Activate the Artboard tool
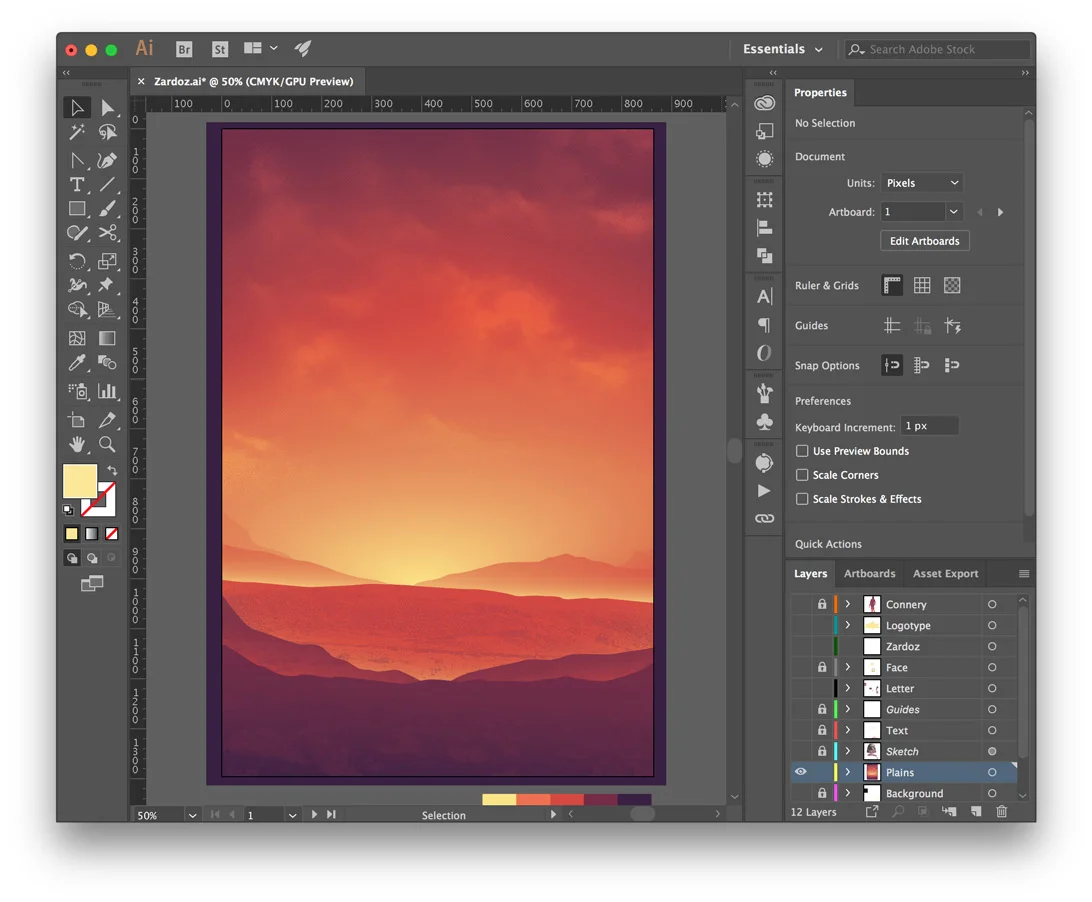 pyautogui.click(x=77, y=420)
